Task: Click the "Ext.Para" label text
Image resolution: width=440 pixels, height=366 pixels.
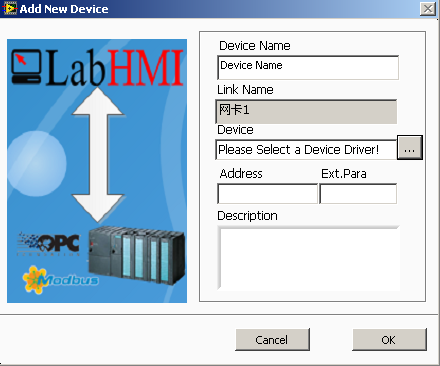Action: (344, 174)
